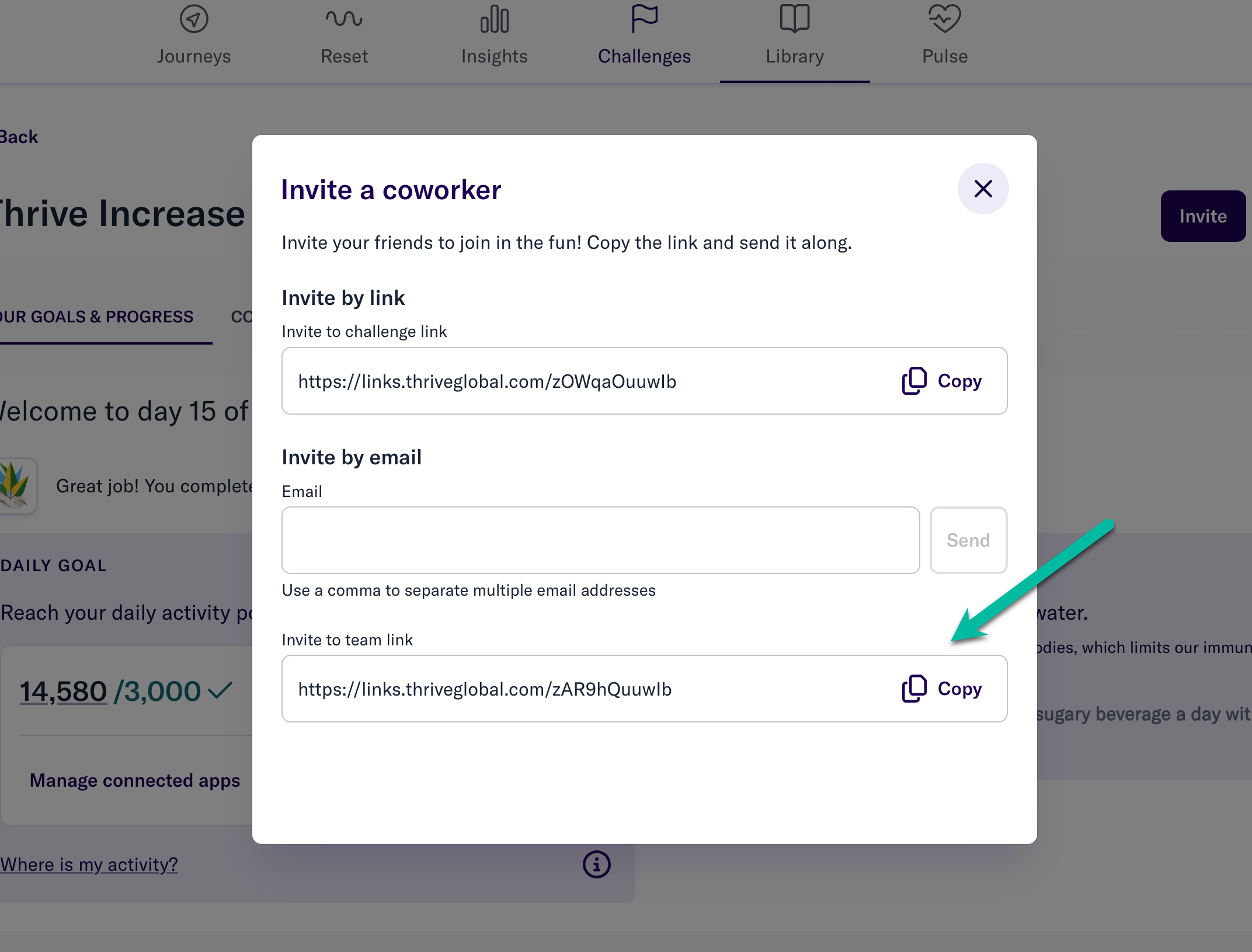The height and width of the screenshot is (952, 1252).
Task: Click the Invite a coworker title
Action: (391, 190)
